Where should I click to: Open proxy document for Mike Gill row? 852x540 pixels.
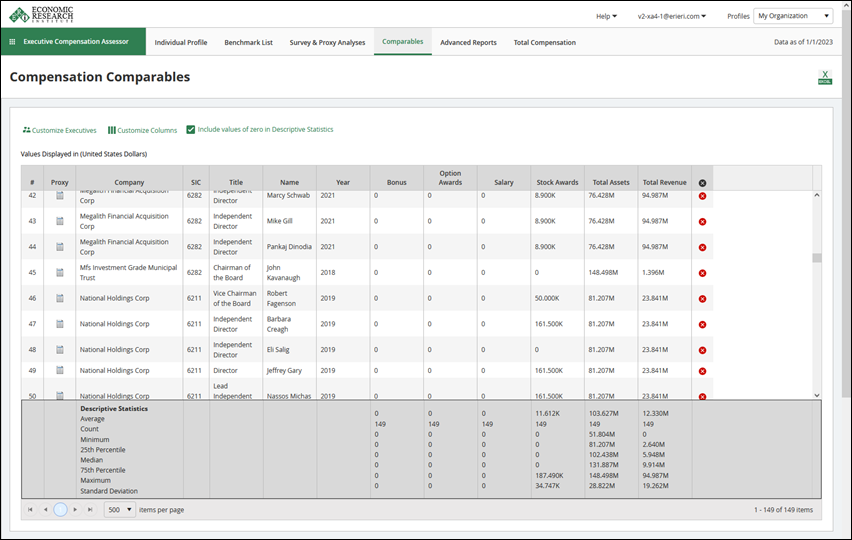point(60,221)
